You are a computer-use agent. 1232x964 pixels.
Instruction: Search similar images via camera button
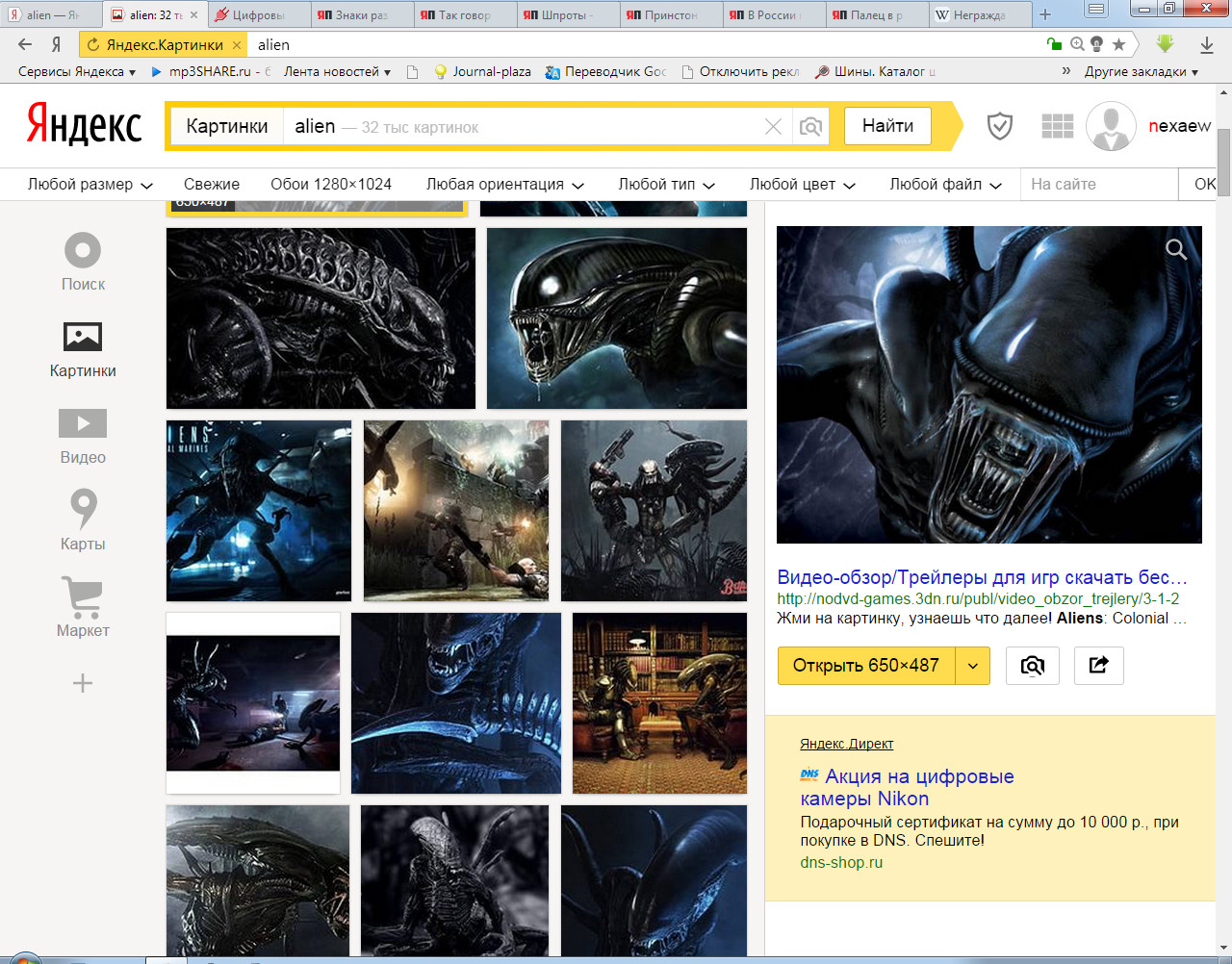(1032, 665)
